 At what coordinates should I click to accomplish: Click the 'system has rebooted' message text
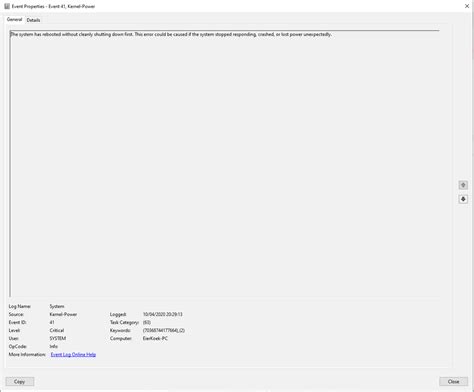171,34
